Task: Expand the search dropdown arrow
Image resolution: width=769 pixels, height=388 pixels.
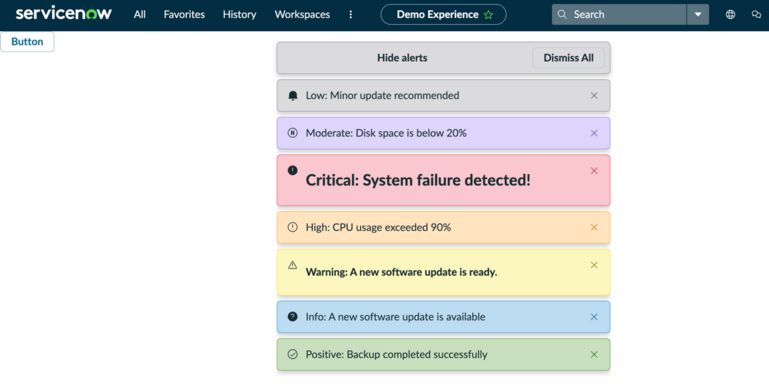Action: click(698, 15)
